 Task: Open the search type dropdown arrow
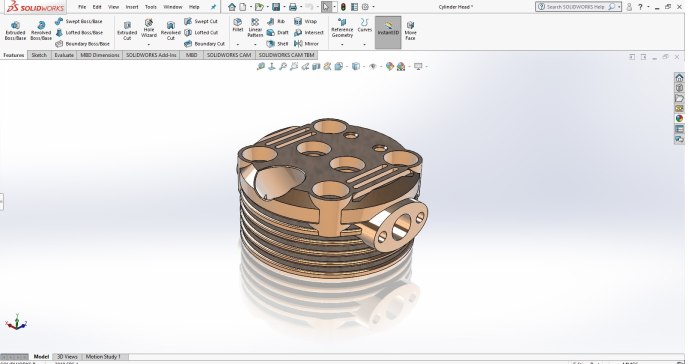coord(619,7)
